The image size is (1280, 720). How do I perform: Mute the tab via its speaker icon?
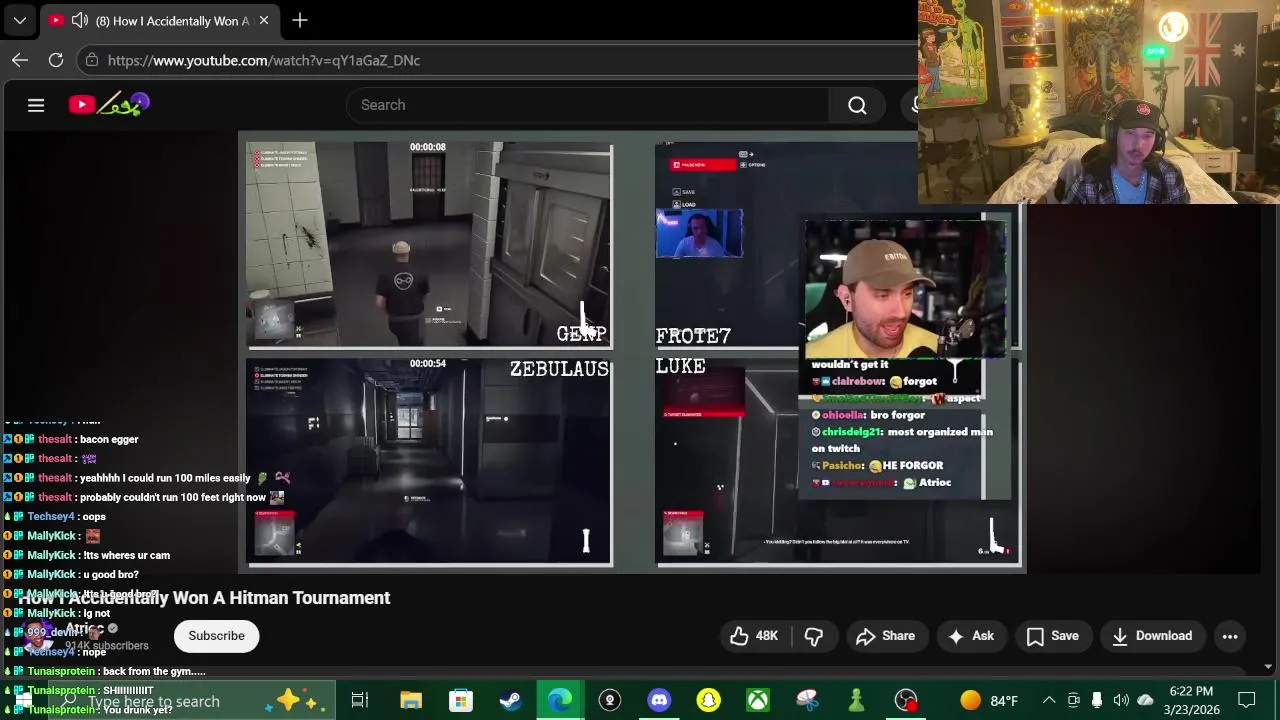80,20
